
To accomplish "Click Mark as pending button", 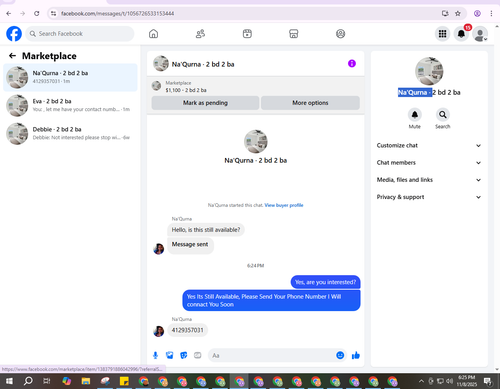I will coord(205,103).
